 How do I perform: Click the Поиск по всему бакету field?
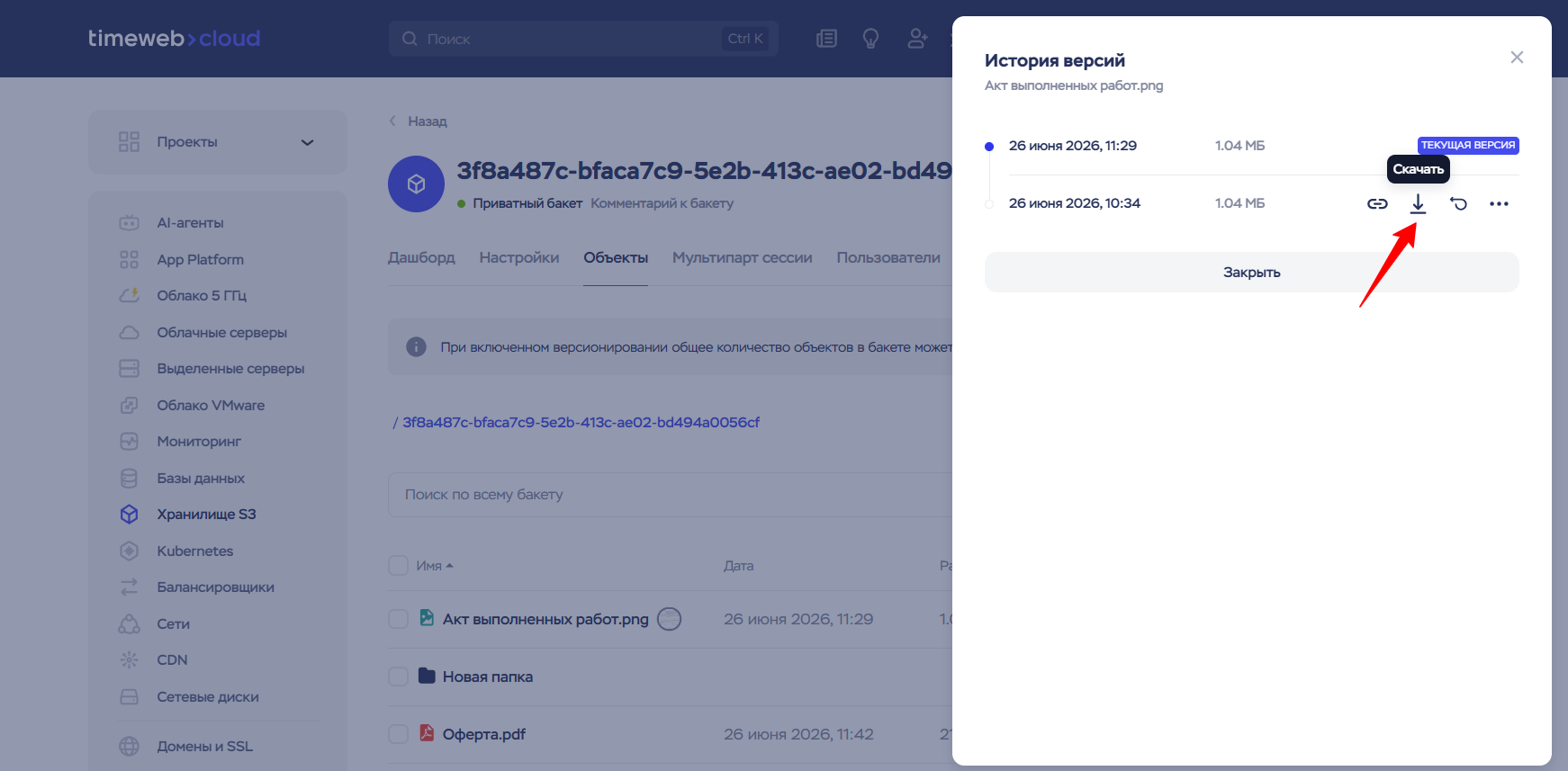[670, 495]
